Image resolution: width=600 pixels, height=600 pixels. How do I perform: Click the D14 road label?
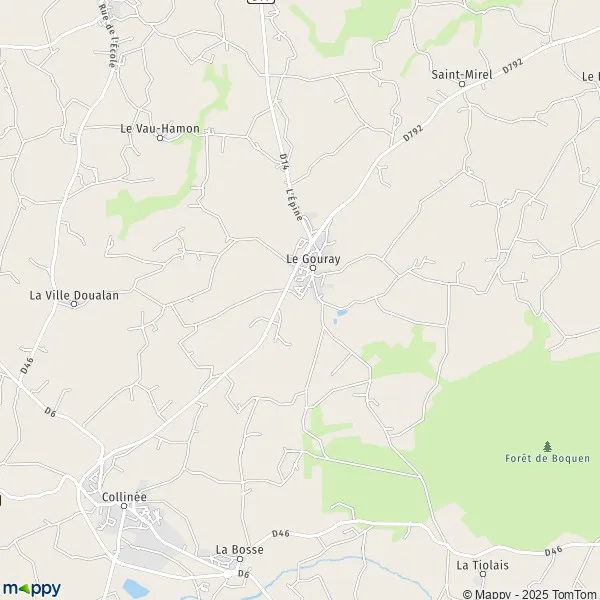[284, 161]
